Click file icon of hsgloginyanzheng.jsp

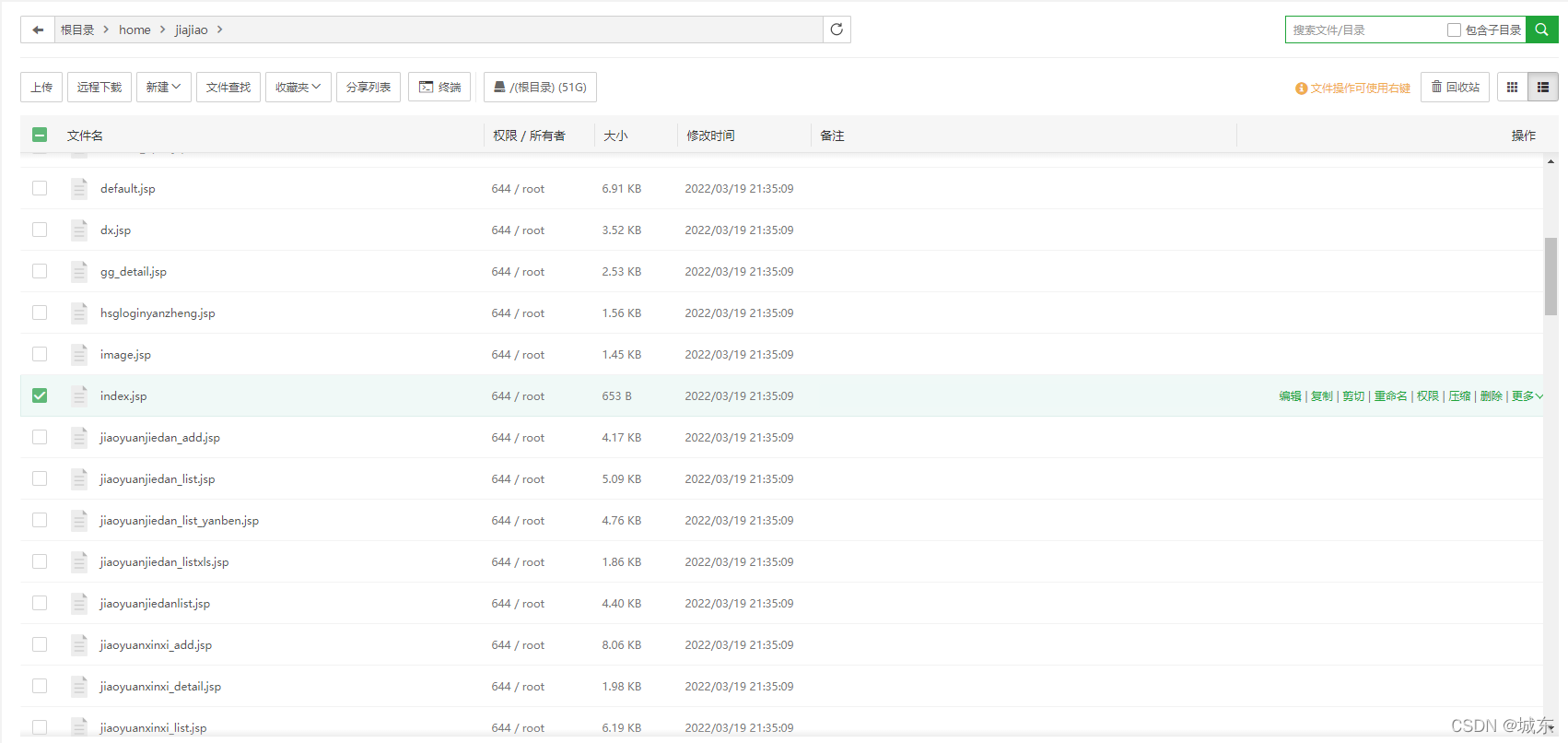coord(79,313)
